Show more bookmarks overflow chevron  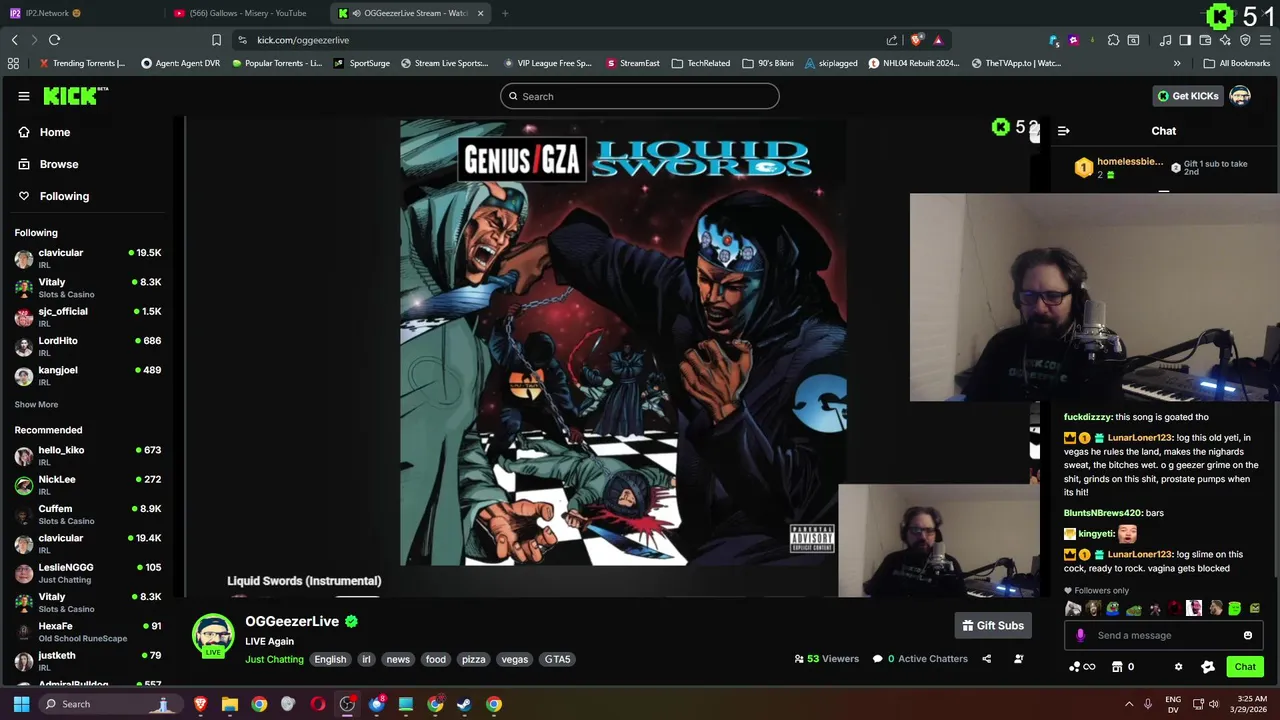click(x=1177, y=63)
